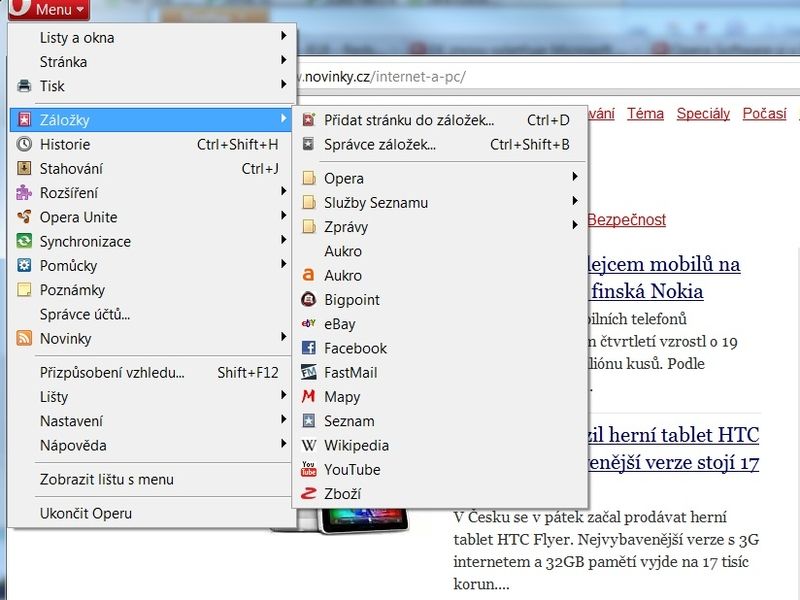Expand the Opera bookmarks folder arrow
Screen dimensions: 800x600
[x=575, y=177]
